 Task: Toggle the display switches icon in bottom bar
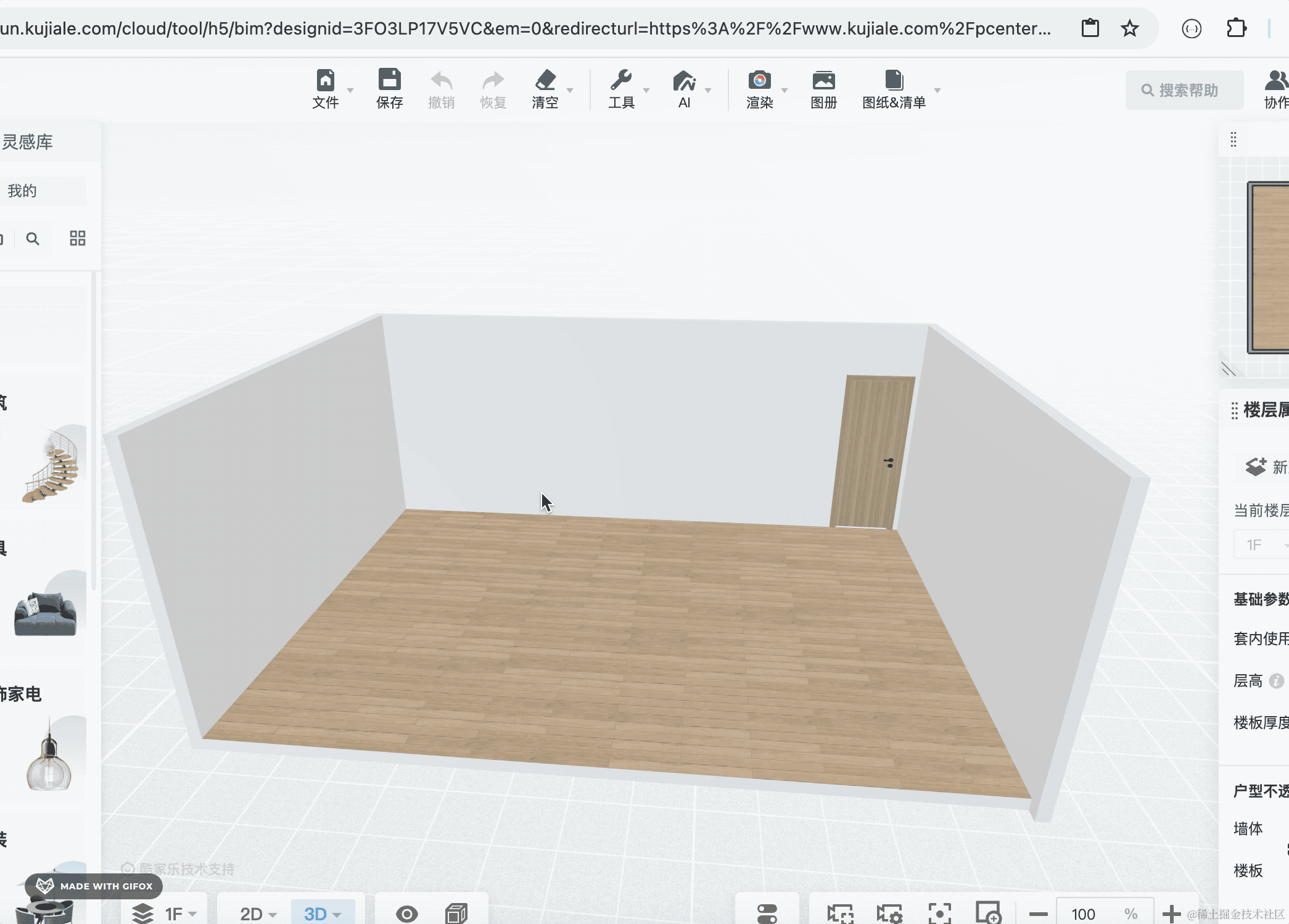(x=767, y=914)
